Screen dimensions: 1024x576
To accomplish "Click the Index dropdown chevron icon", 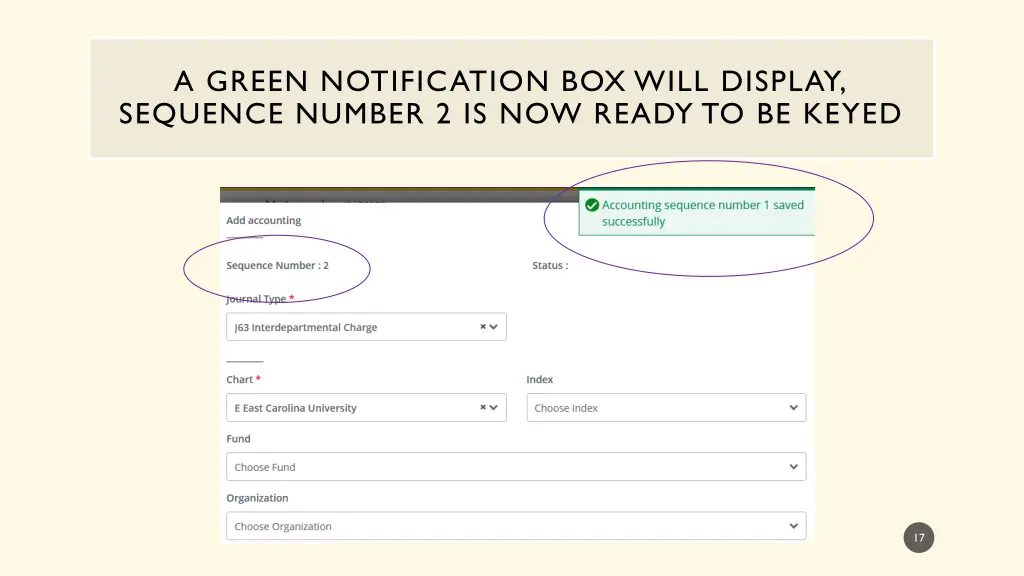I will pyautogui.click(x=793, y=407).
